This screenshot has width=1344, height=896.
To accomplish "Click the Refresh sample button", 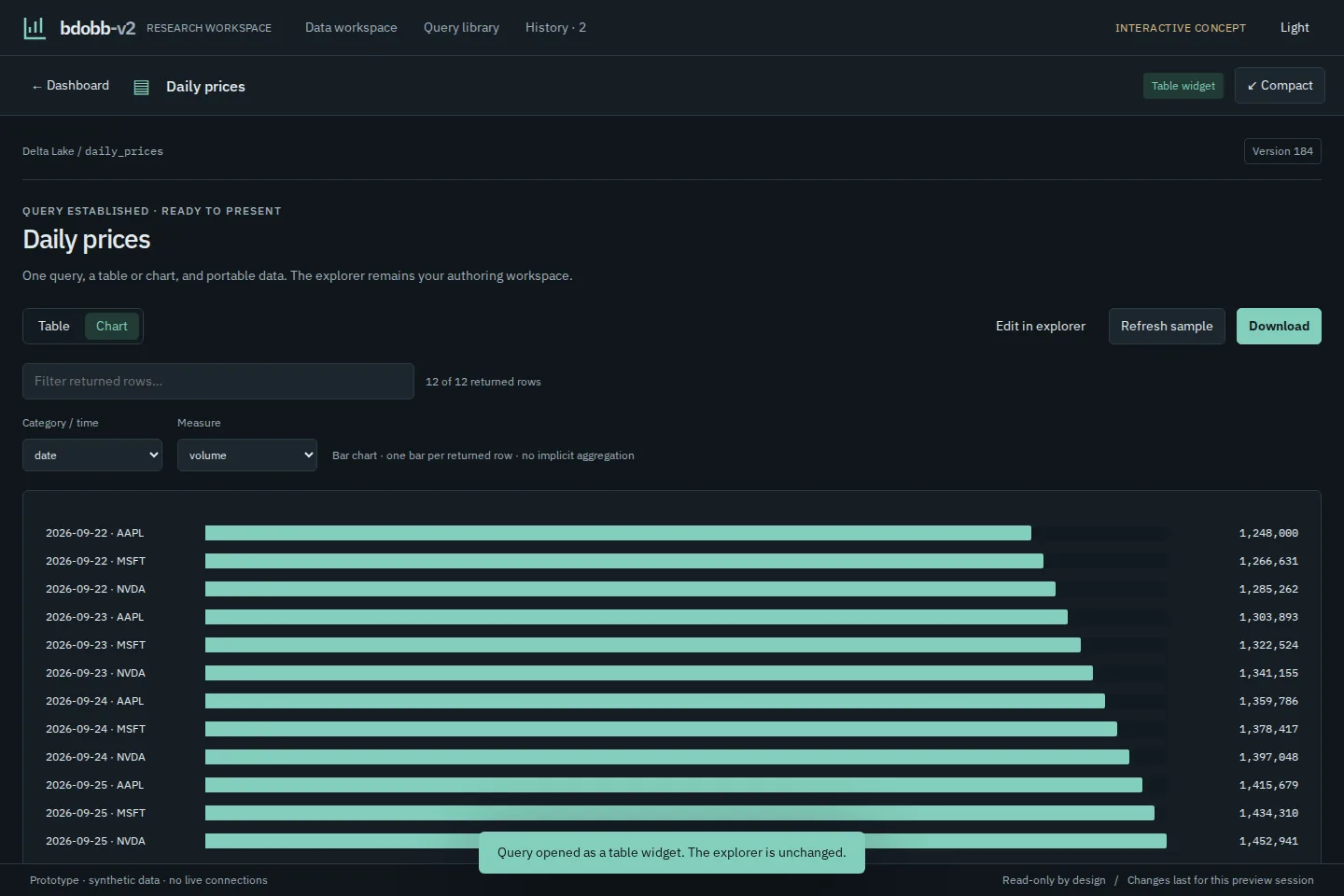I will pos(1167,327).
